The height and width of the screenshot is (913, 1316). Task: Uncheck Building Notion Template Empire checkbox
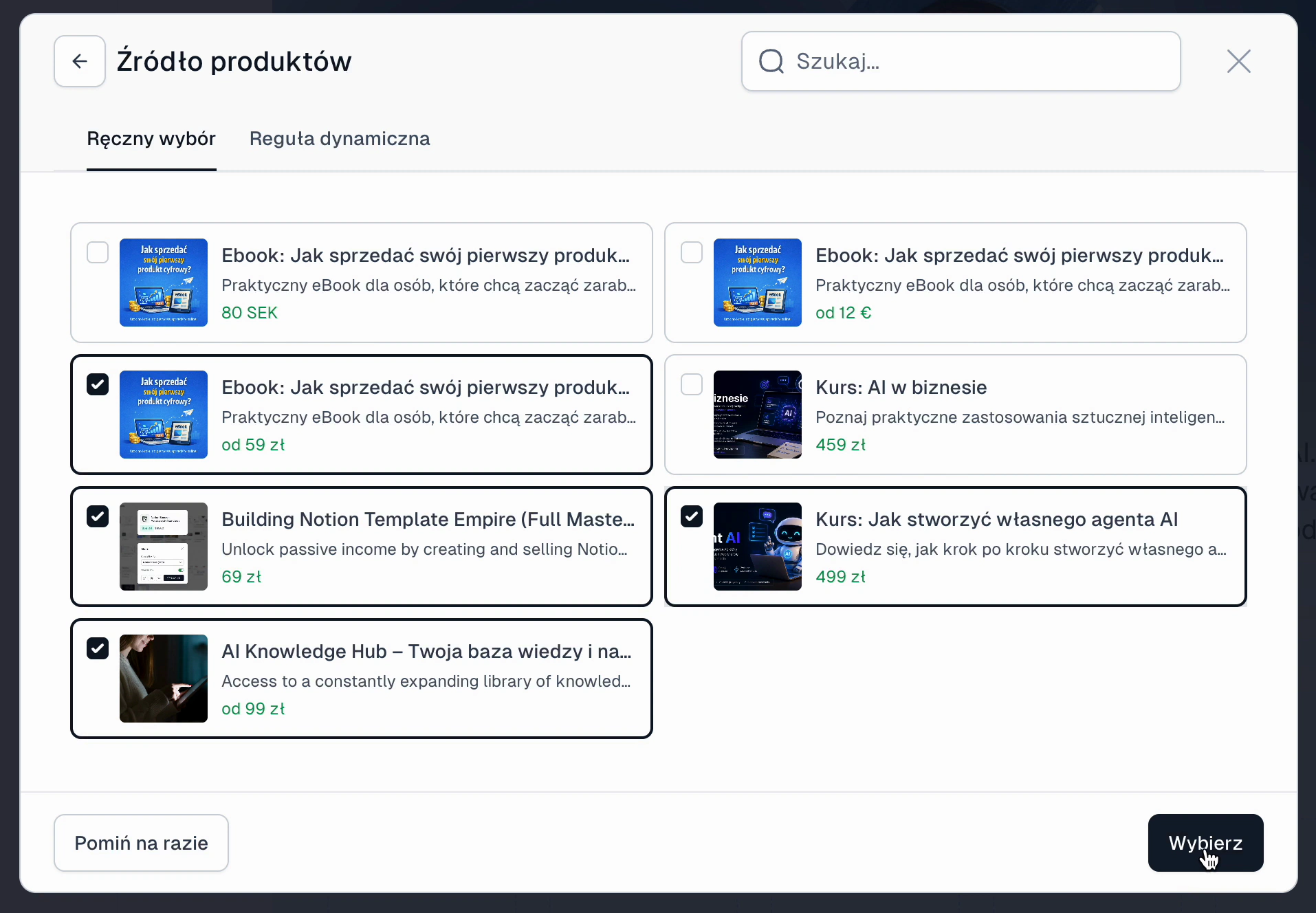(98, 516)
